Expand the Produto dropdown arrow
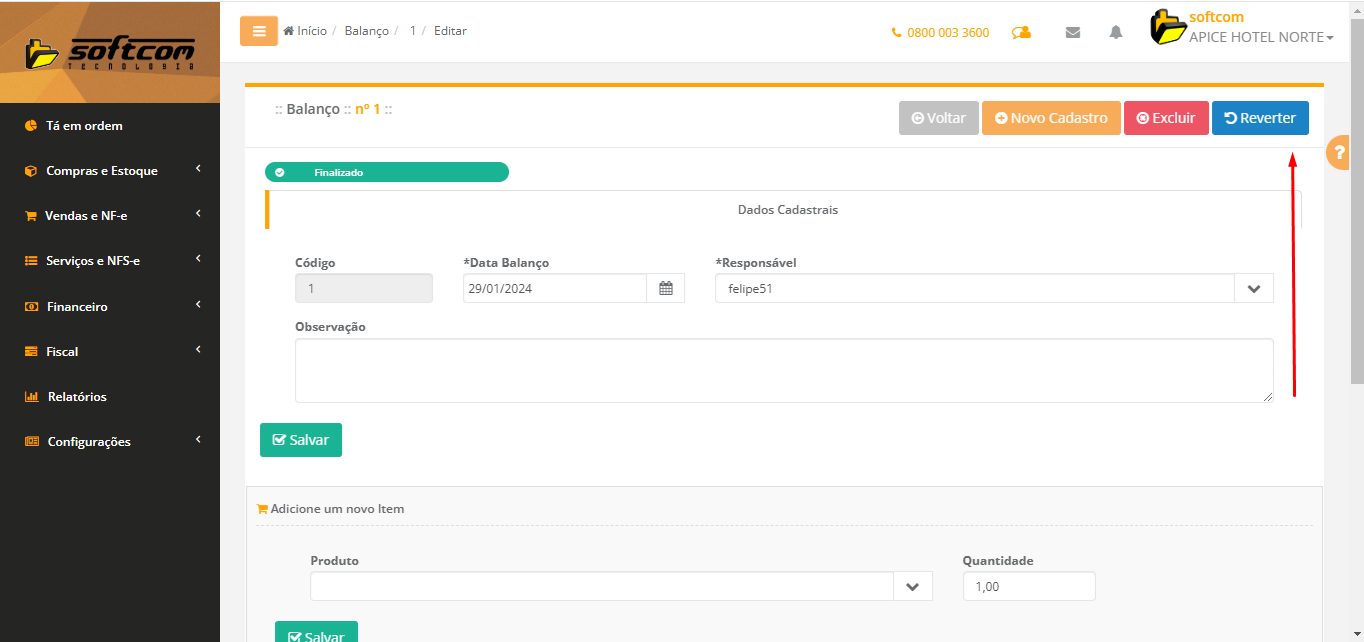 (912, 587)
